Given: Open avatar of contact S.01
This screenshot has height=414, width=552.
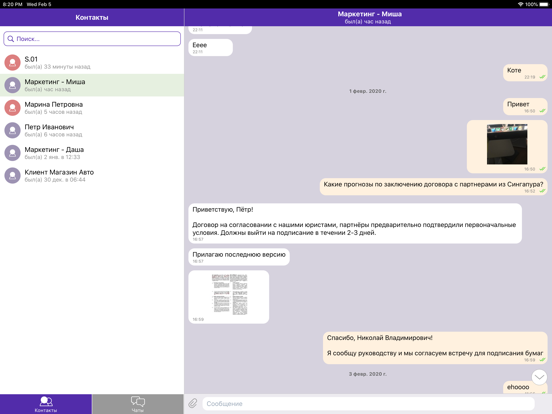Looking at the screenshot, I should click(x=12, y=63).
